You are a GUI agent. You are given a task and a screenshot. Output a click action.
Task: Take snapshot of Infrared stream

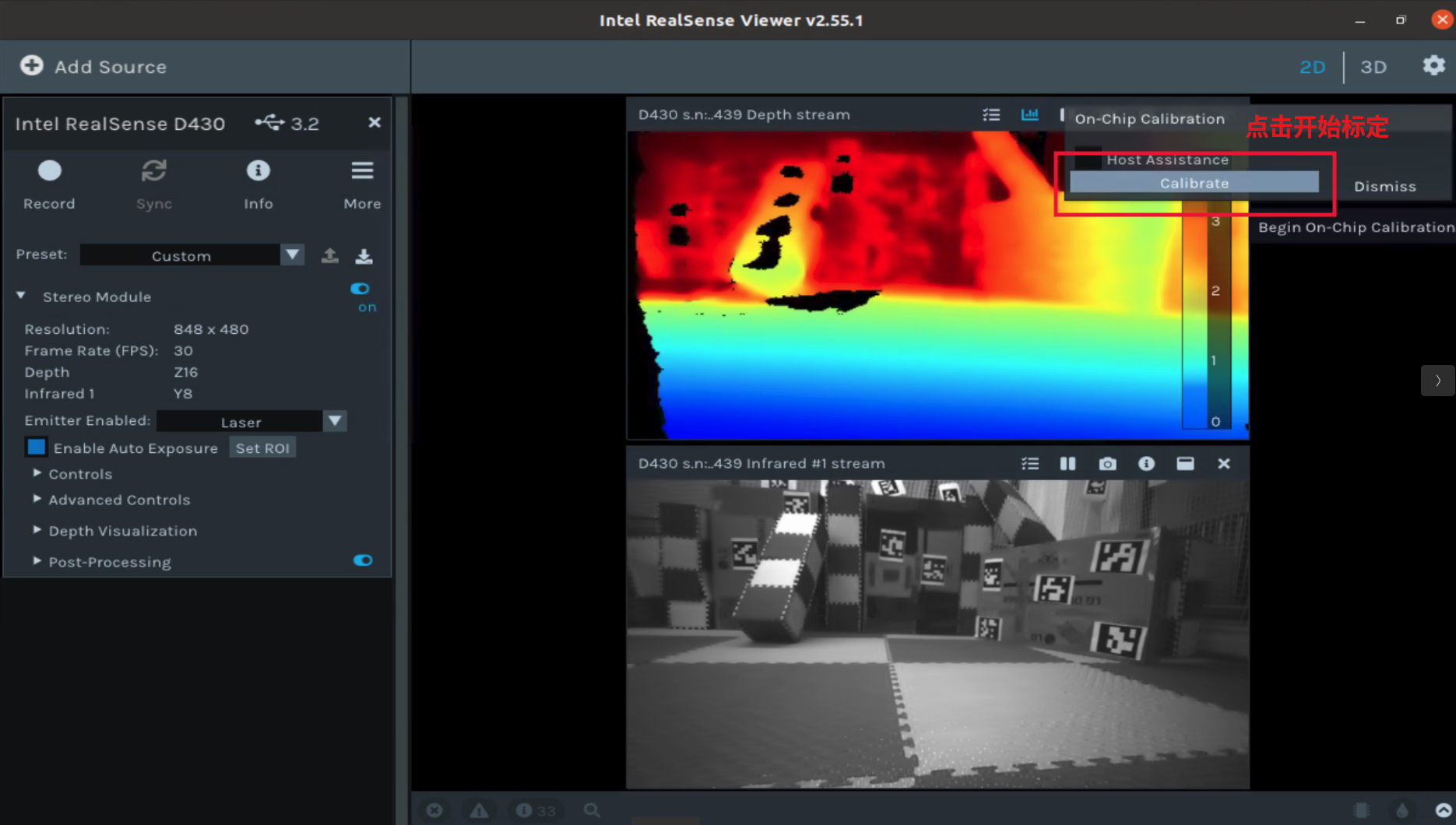1107,464
